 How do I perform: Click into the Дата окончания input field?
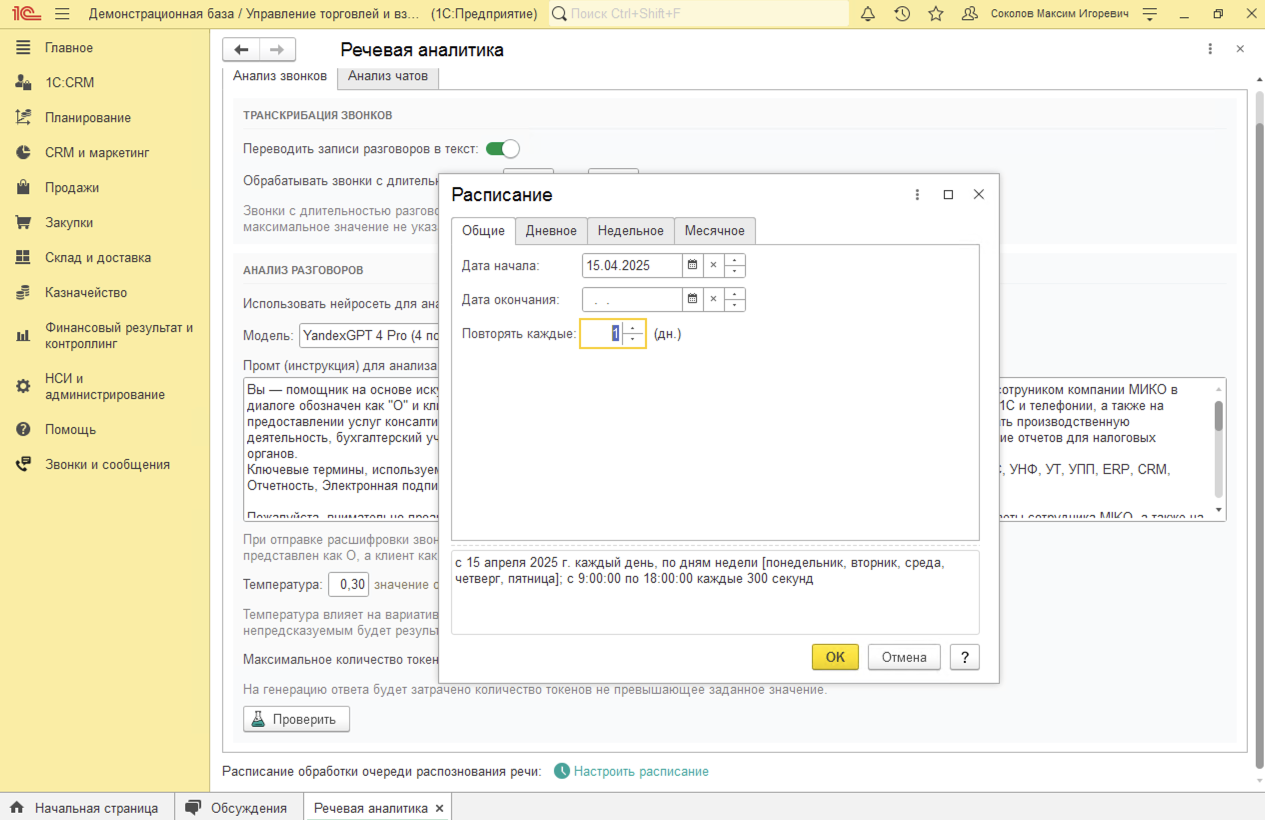point(632,299)
